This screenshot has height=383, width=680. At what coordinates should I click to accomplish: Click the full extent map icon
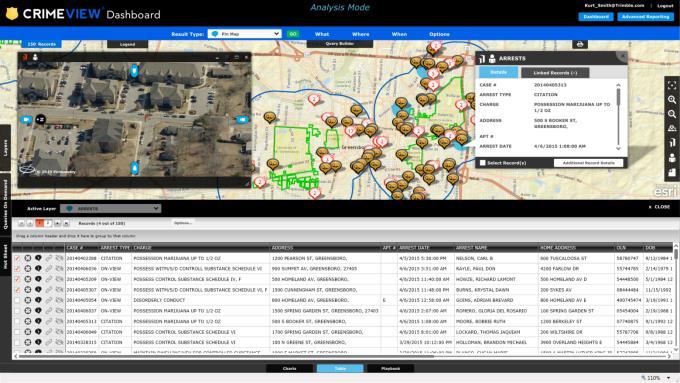point(672,85)
